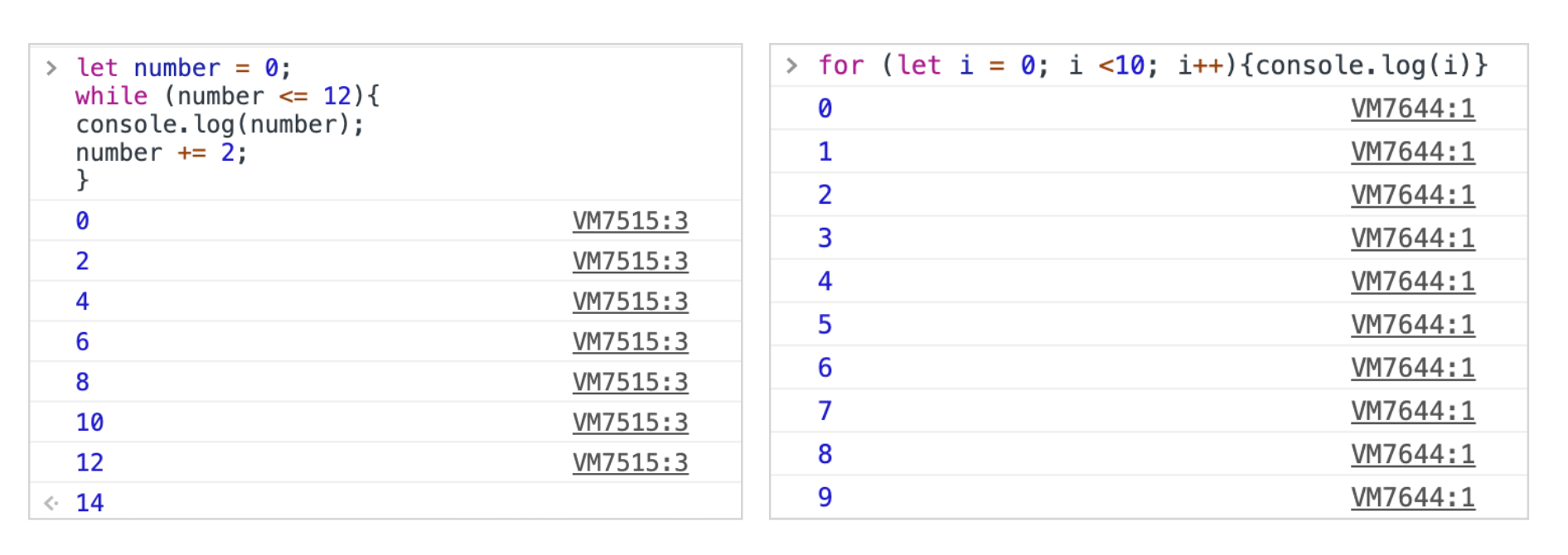Open VM7644:1 link beside output 6
The height and width of the screenshot is (555, 1568).
(1413, 368)
